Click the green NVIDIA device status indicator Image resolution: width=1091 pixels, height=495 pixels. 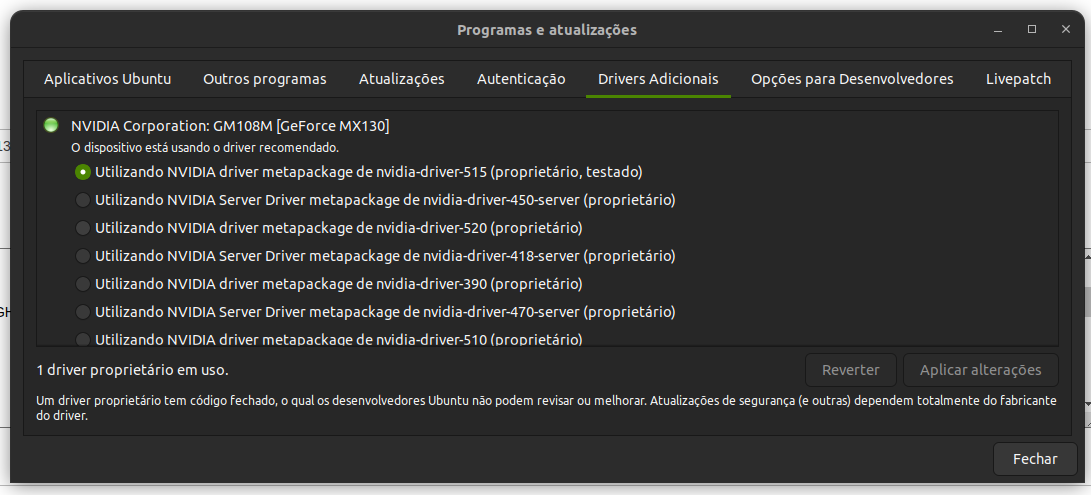[51, 126]
